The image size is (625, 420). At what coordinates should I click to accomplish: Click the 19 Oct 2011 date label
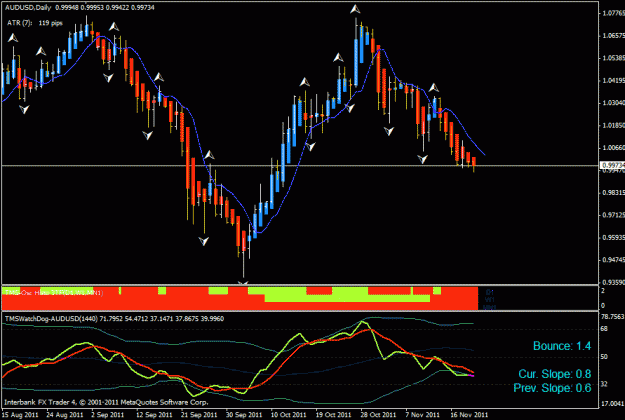[x=334, y=415]
